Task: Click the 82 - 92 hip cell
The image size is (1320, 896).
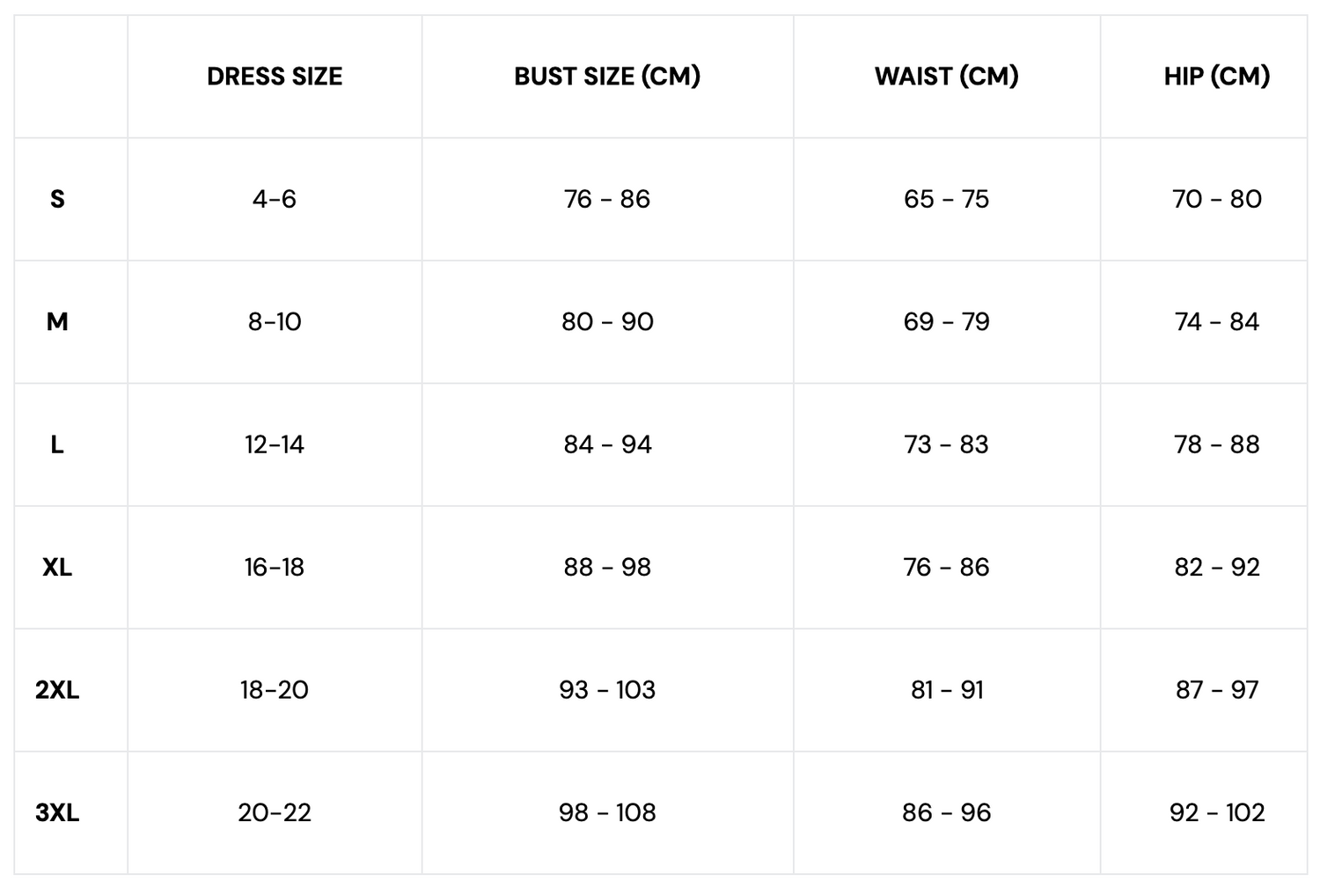Action: click(1216, 568)
